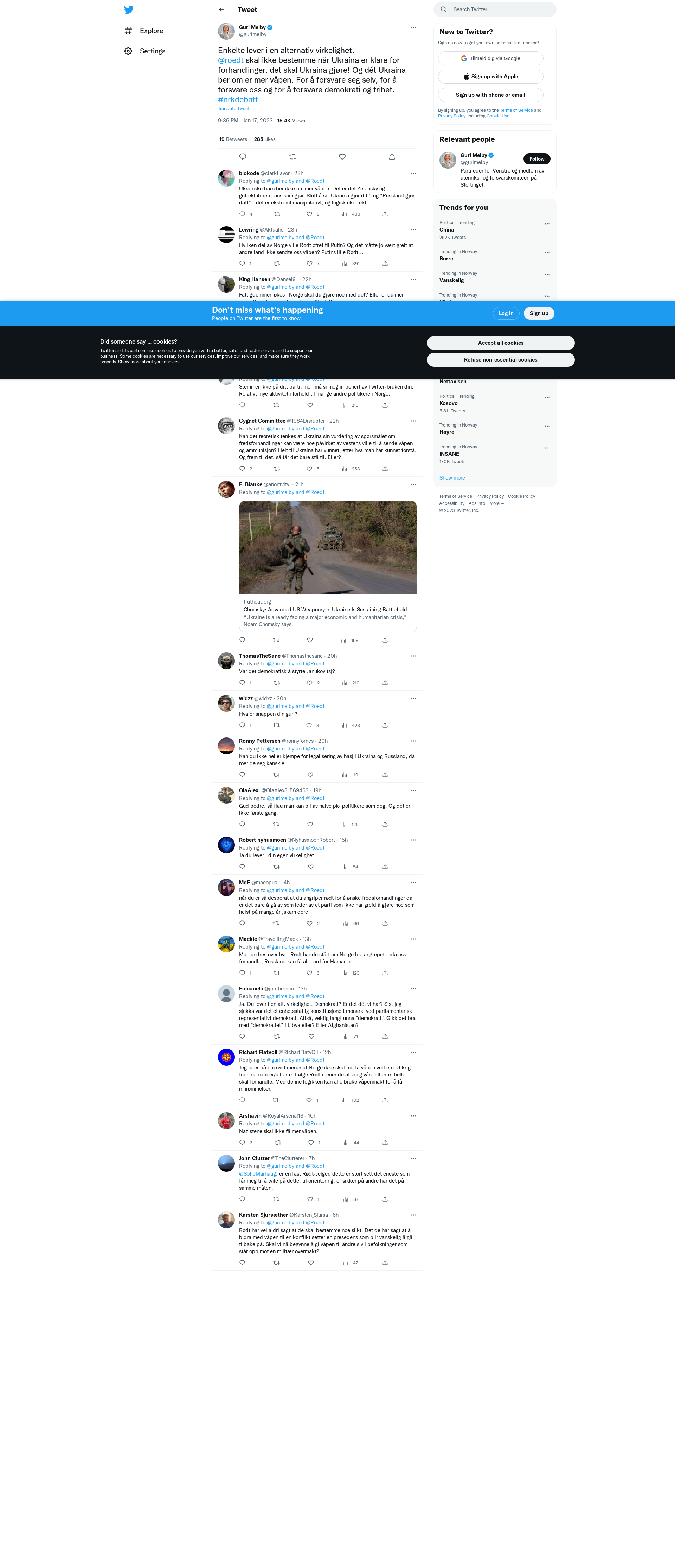View analytics for biokode's reply
The image size is (675, 1568).
(350, 214)
